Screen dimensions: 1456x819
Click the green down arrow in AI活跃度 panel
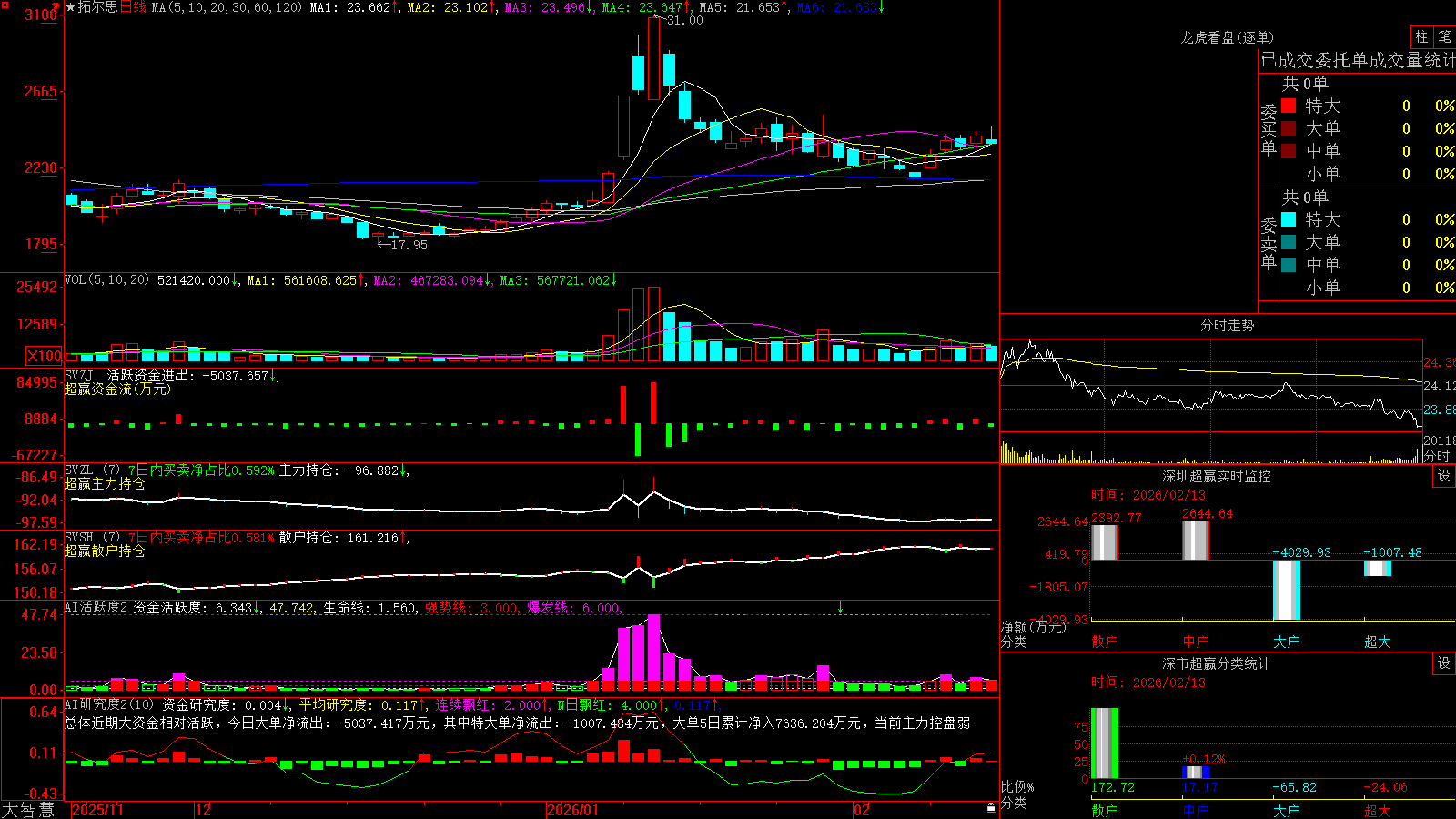point(840,608)
